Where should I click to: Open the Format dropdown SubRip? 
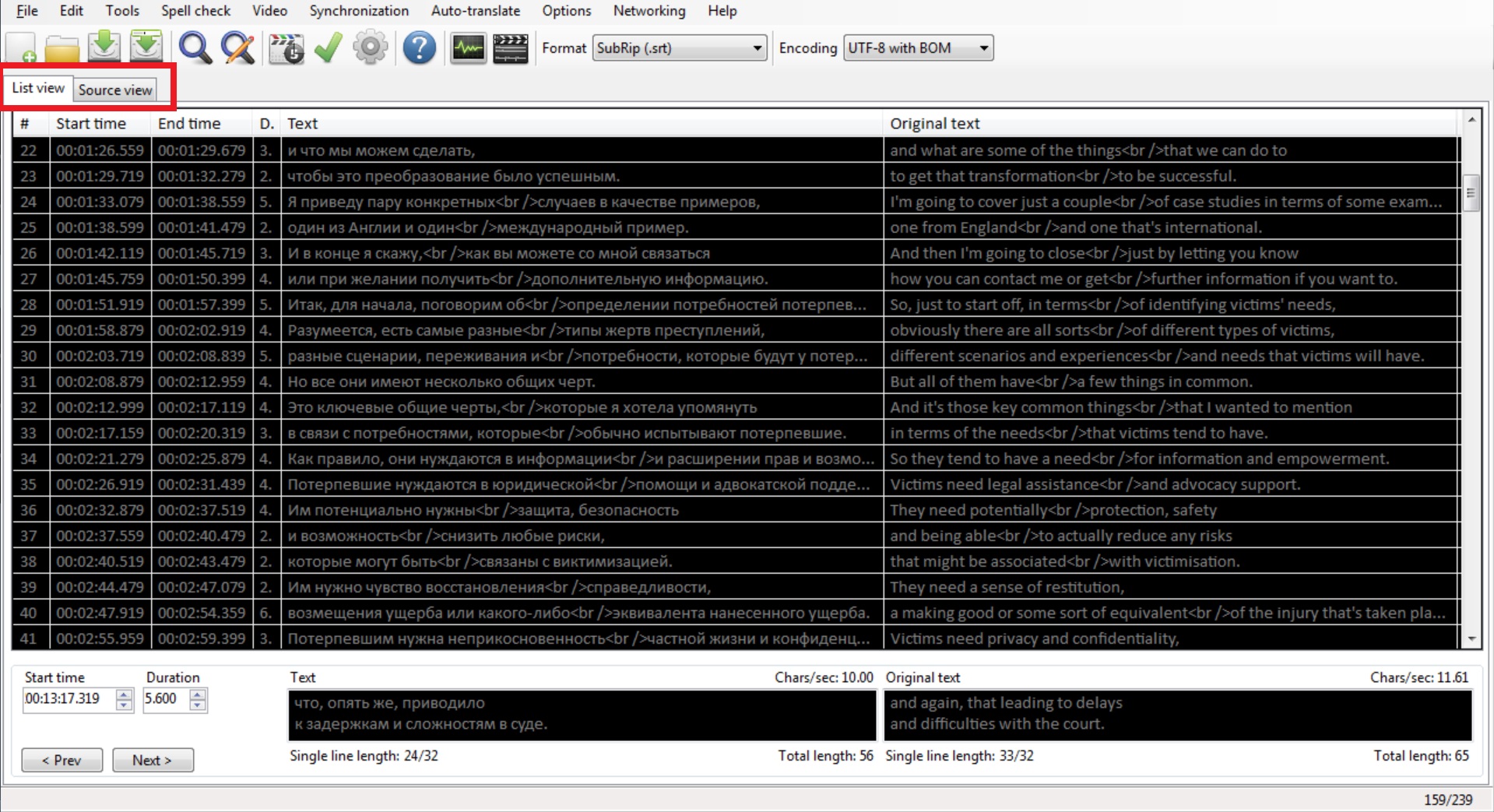pos(680,48)
